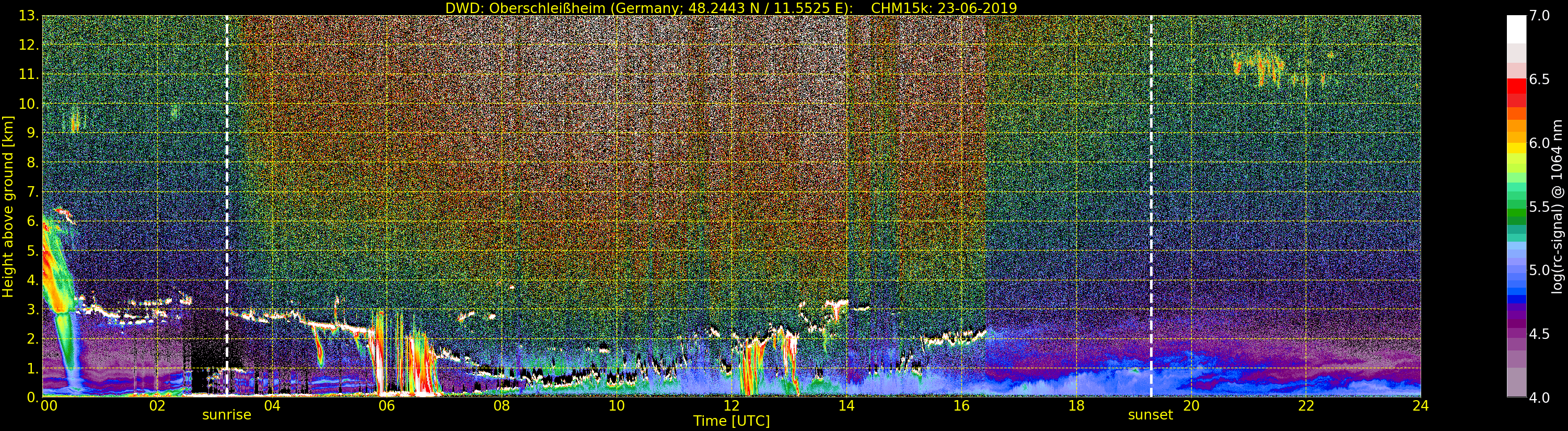Click the Height above ground [km] axis label
The height and width of the screenshot is (431, 1568).
tap(8, 206)
